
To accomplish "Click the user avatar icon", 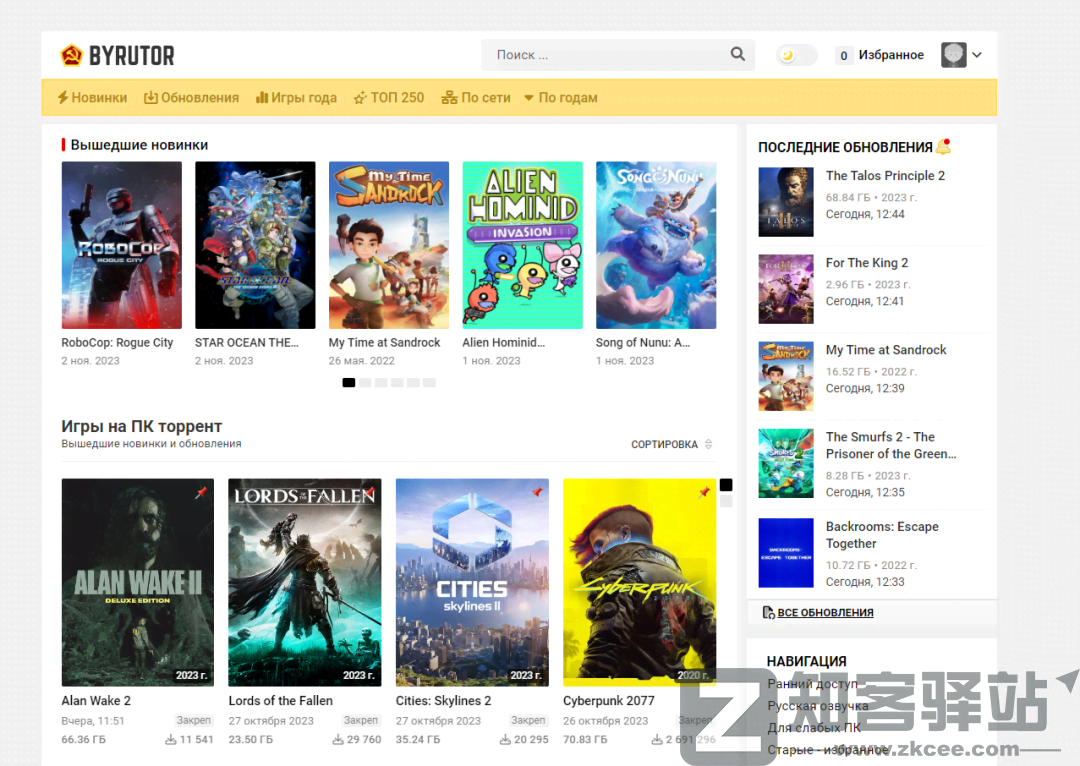I will 953,55.
